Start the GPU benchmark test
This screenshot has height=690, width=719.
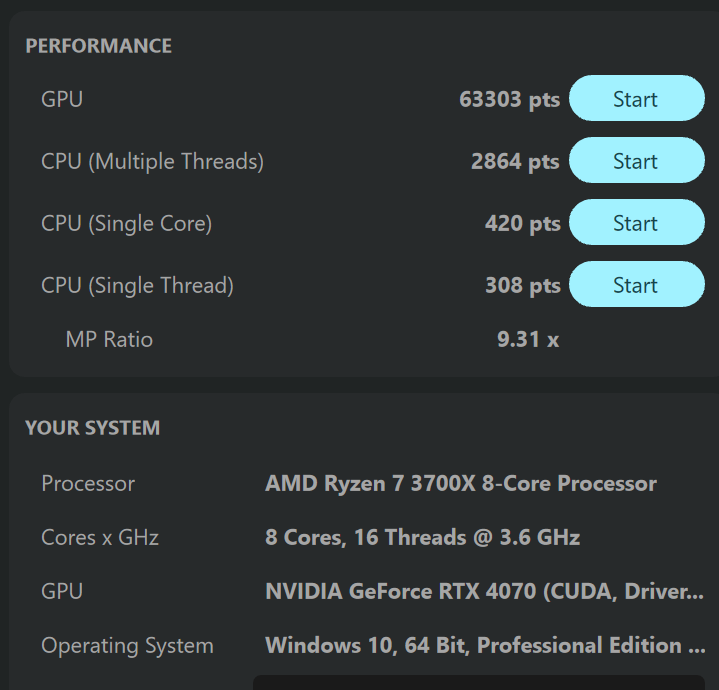click(x=636, y=99)
